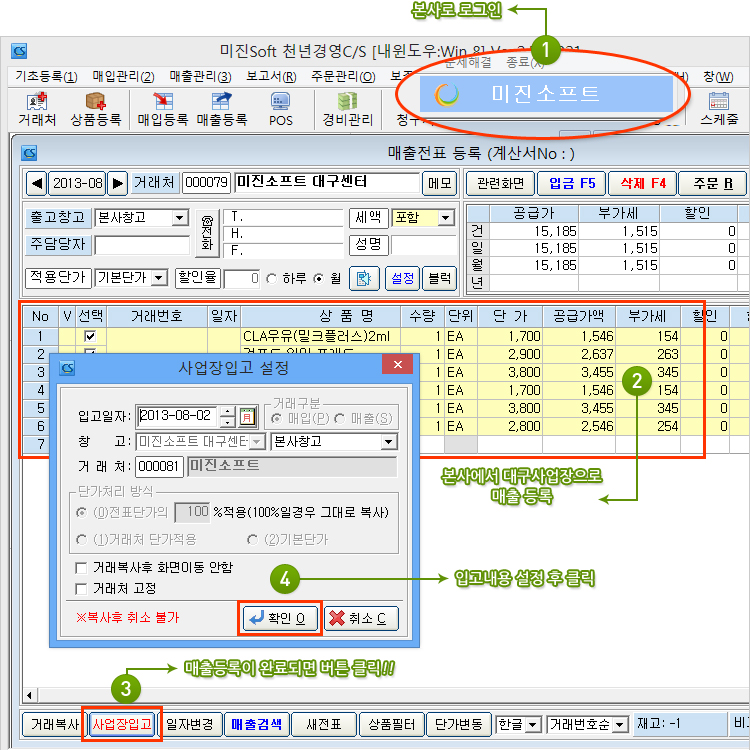This screenshot has height=750, width=750.
Task: Click the 일자변경 date change button
Action: pyautogui.click(x=189, y=724)
